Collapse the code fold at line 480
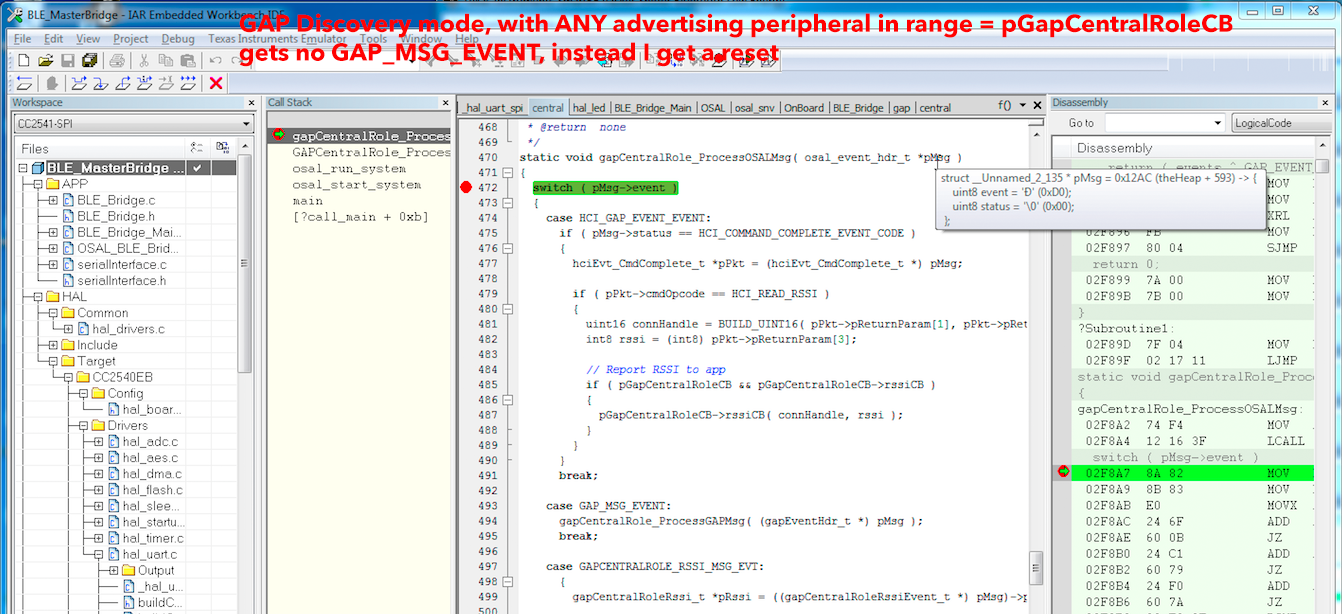The image size is (1342, 614). coord(508,310)
